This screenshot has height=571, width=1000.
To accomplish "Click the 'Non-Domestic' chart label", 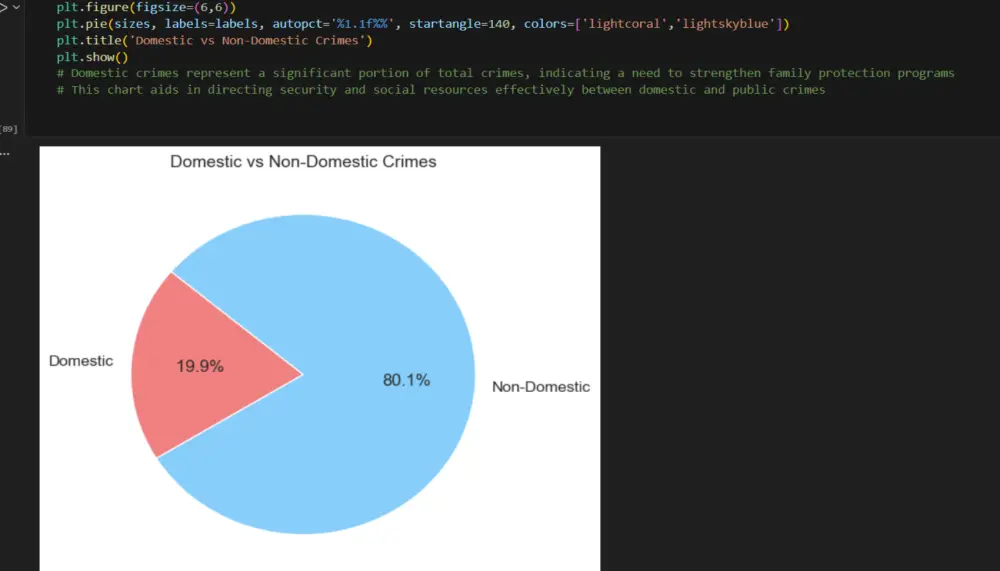I will tap(541, 387).
